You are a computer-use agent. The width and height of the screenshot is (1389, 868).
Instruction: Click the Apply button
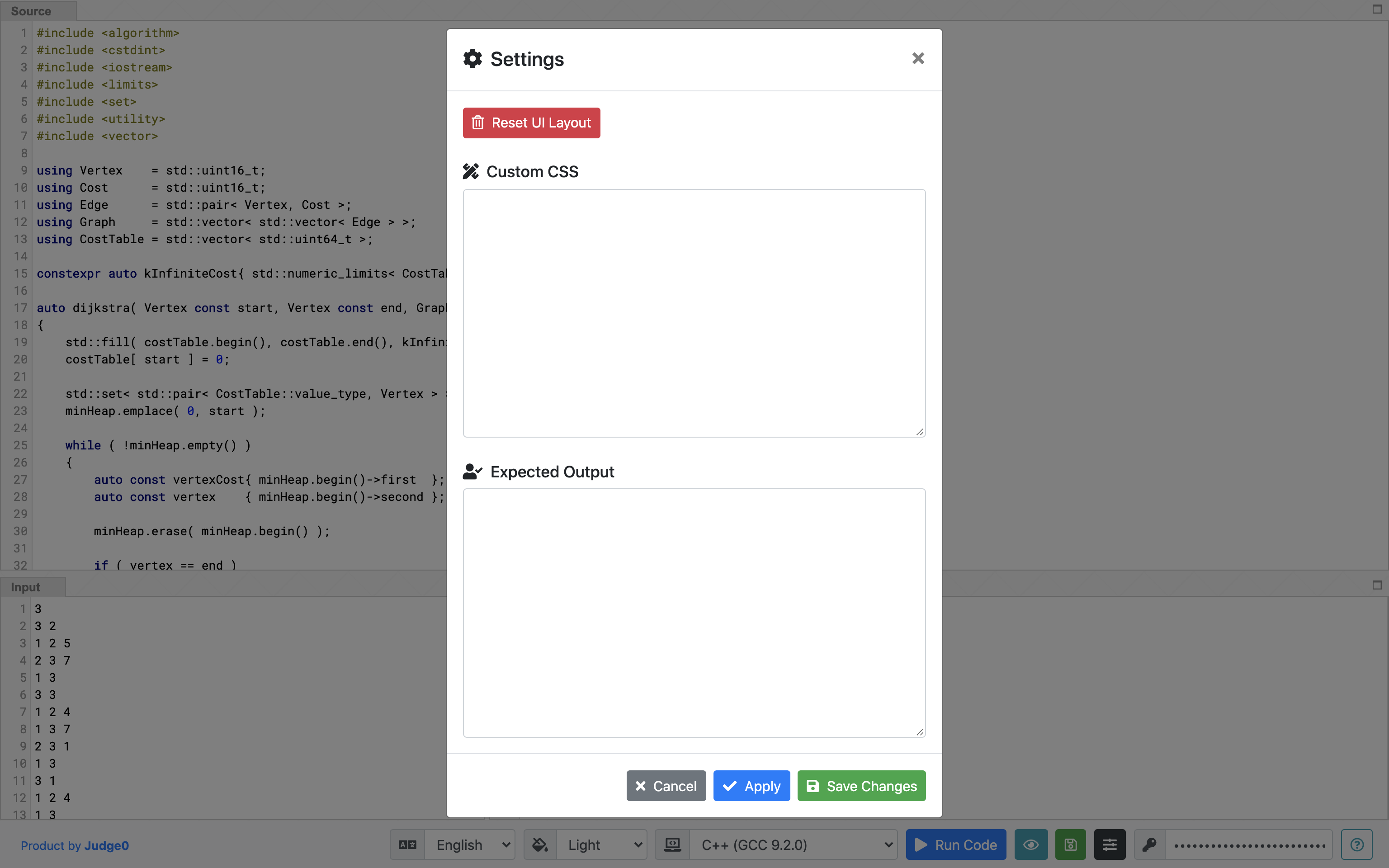(751, 785)
